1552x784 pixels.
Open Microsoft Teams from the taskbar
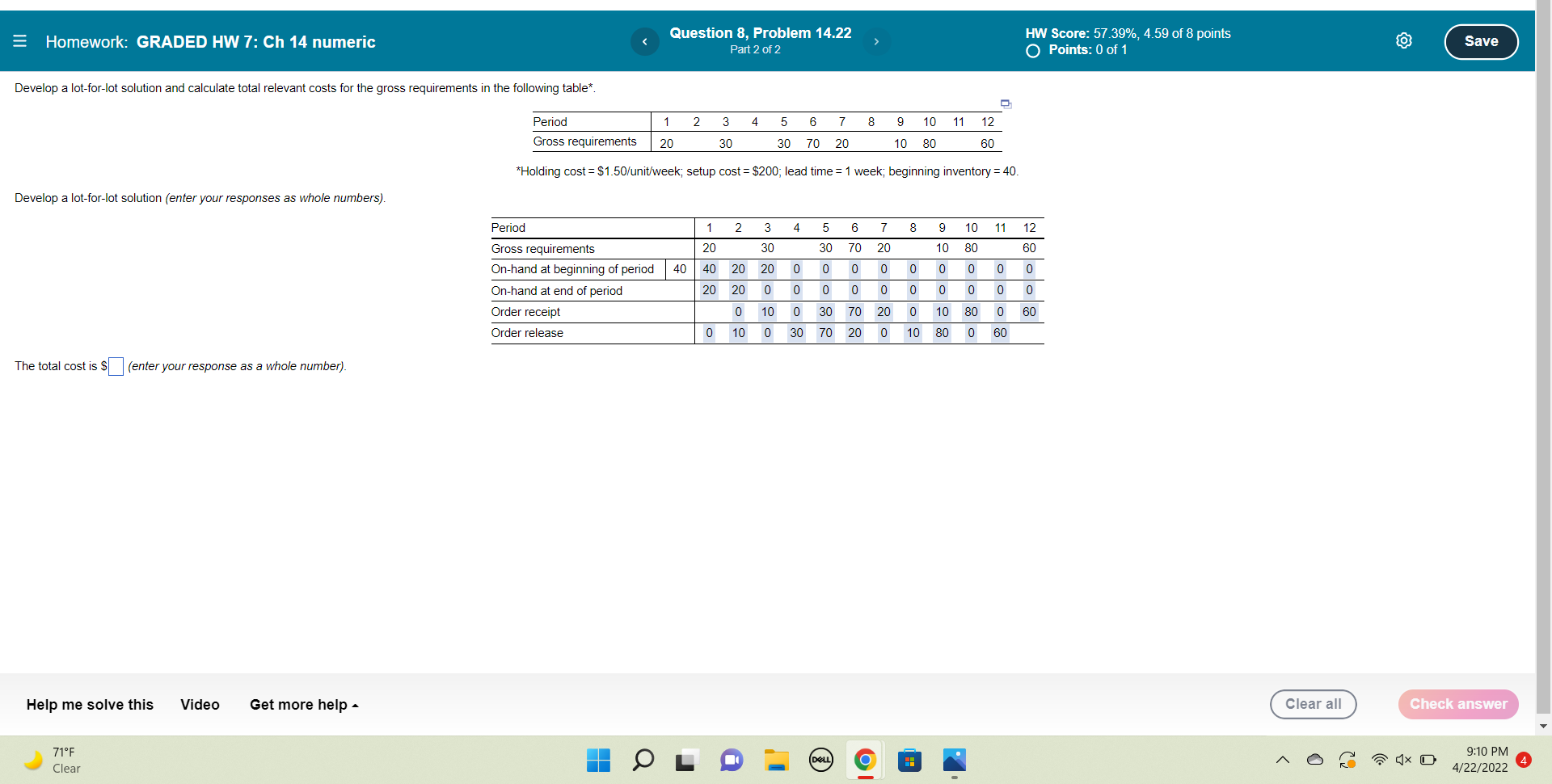[732, 761]
